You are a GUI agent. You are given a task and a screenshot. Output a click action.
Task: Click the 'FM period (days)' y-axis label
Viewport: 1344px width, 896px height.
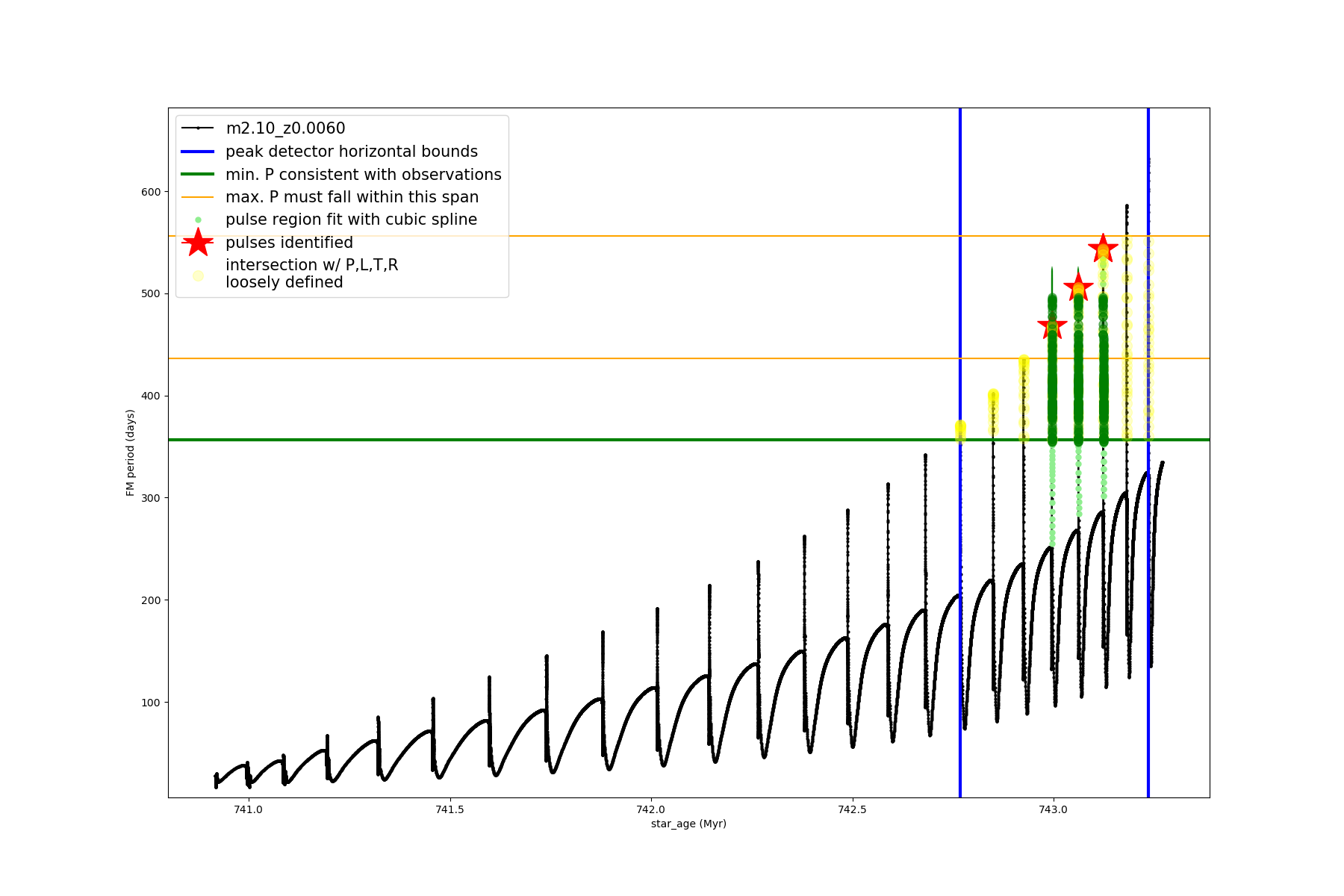[x=131, y=452]
